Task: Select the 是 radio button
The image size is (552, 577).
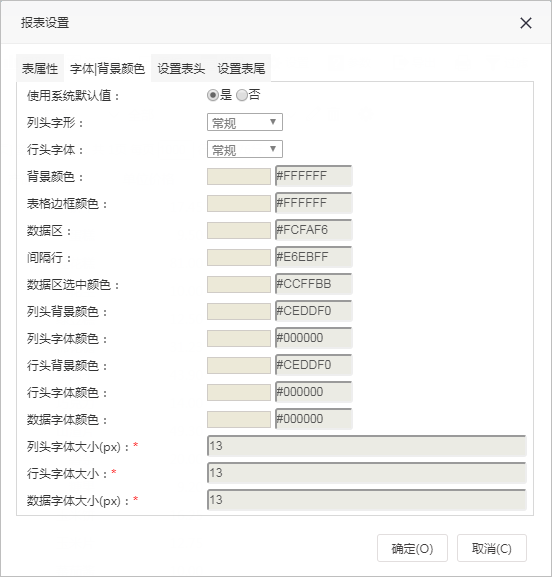Action: tap(213, 96)
